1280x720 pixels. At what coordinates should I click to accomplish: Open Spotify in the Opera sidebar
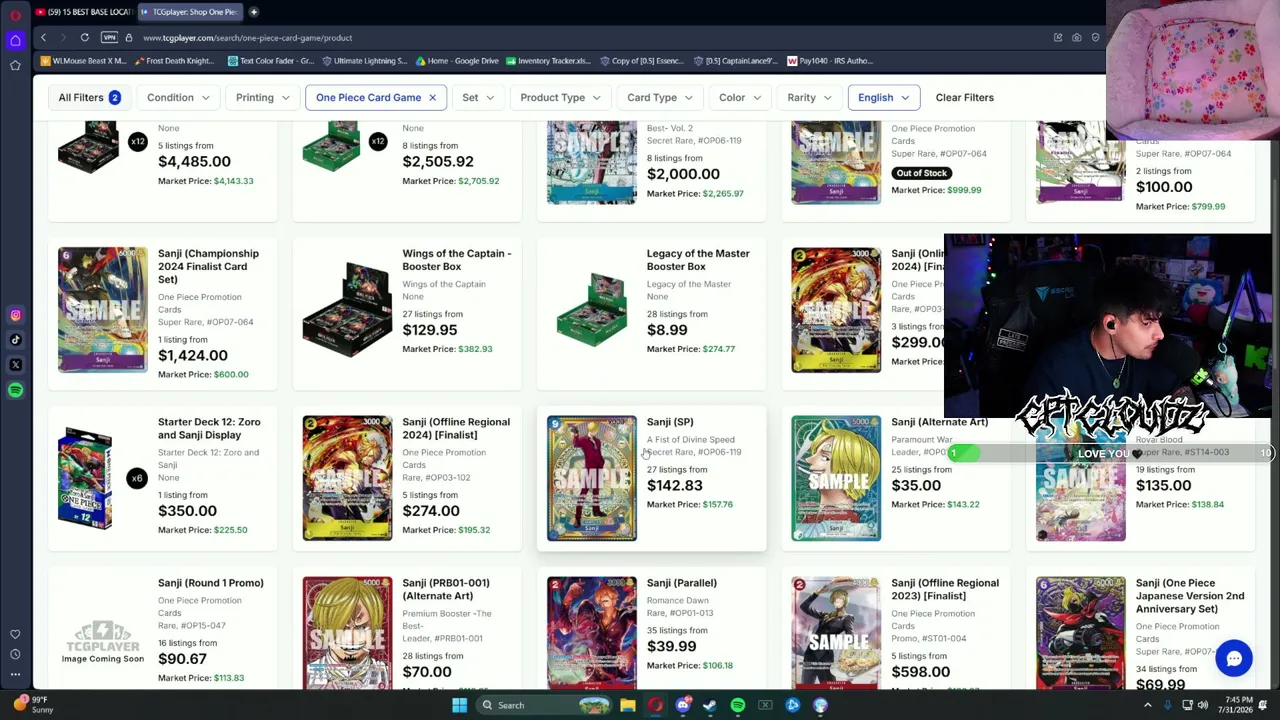15,390
